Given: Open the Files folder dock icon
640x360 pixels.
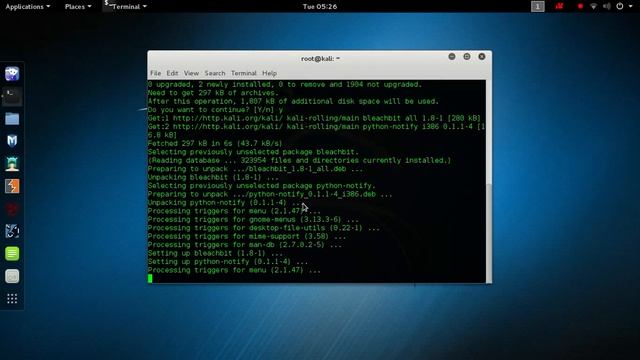Looking at the screenshot, I should point(12,119).
